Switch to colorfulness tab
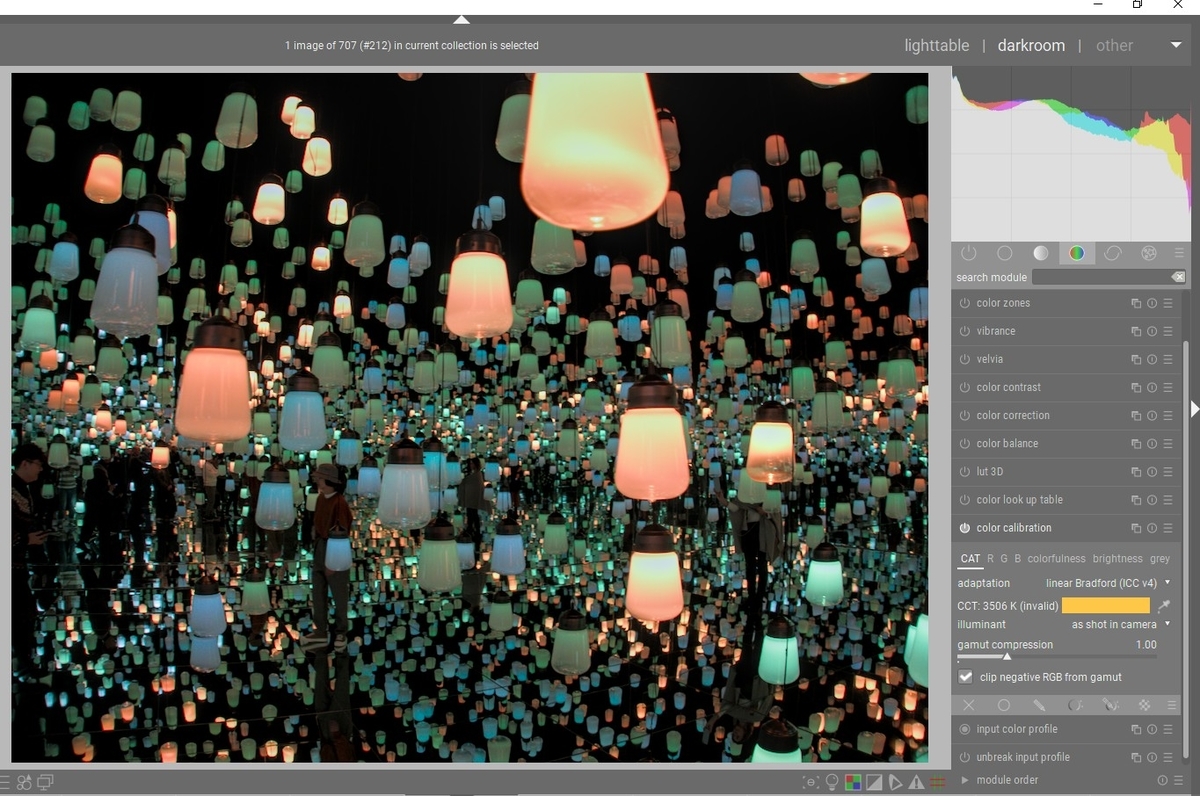Viewport: 1200px width, 796px height. tap(1057, 559)
